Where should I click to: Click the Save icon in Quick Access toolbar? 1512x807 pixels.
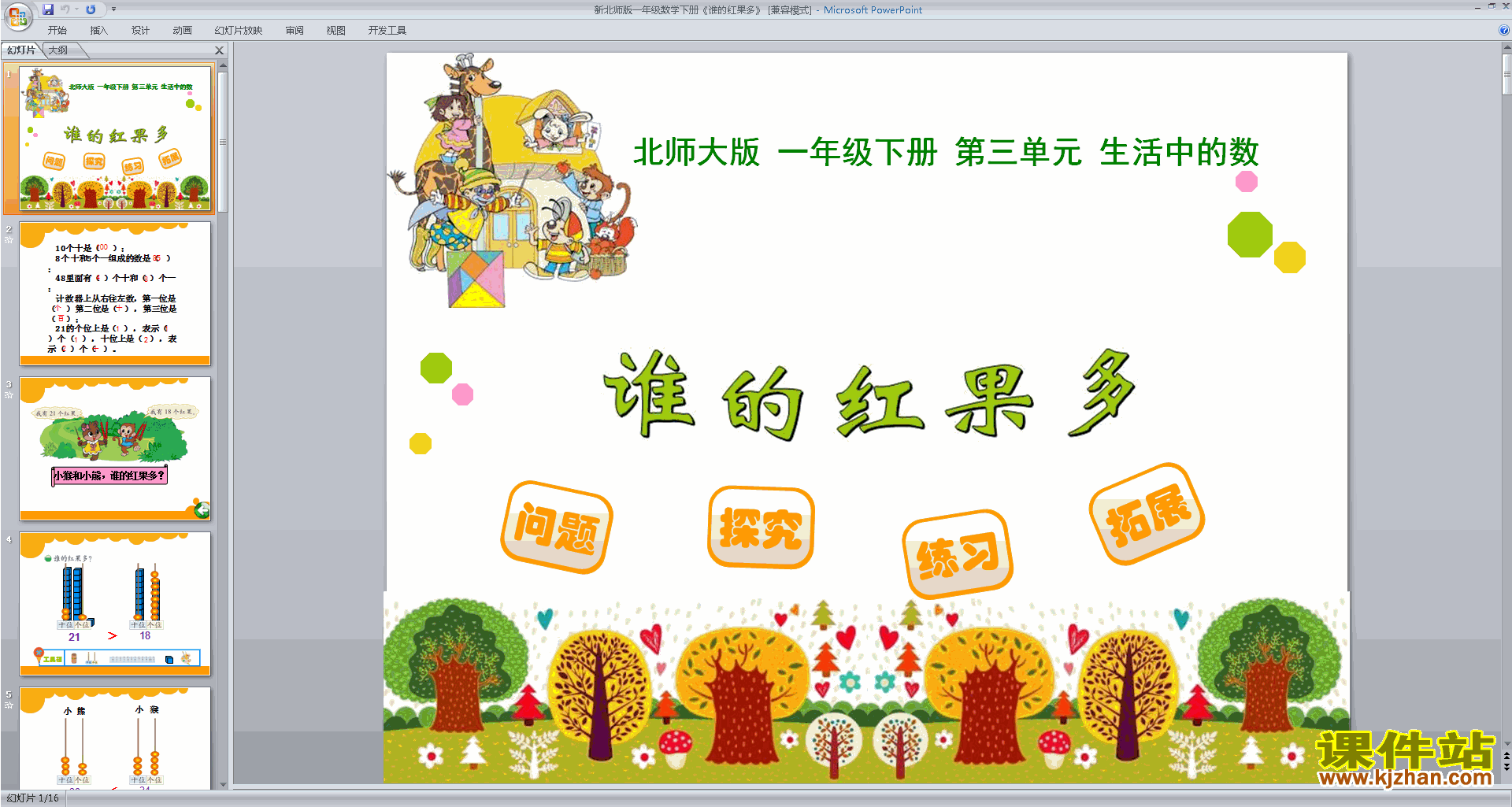(x=48, y=9)
